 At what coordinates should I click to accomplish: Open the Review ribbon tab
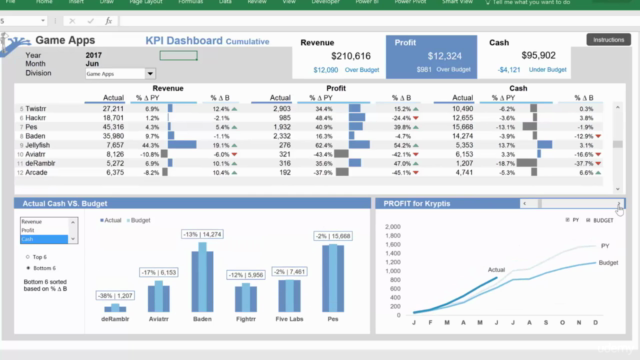pos(257,2)
